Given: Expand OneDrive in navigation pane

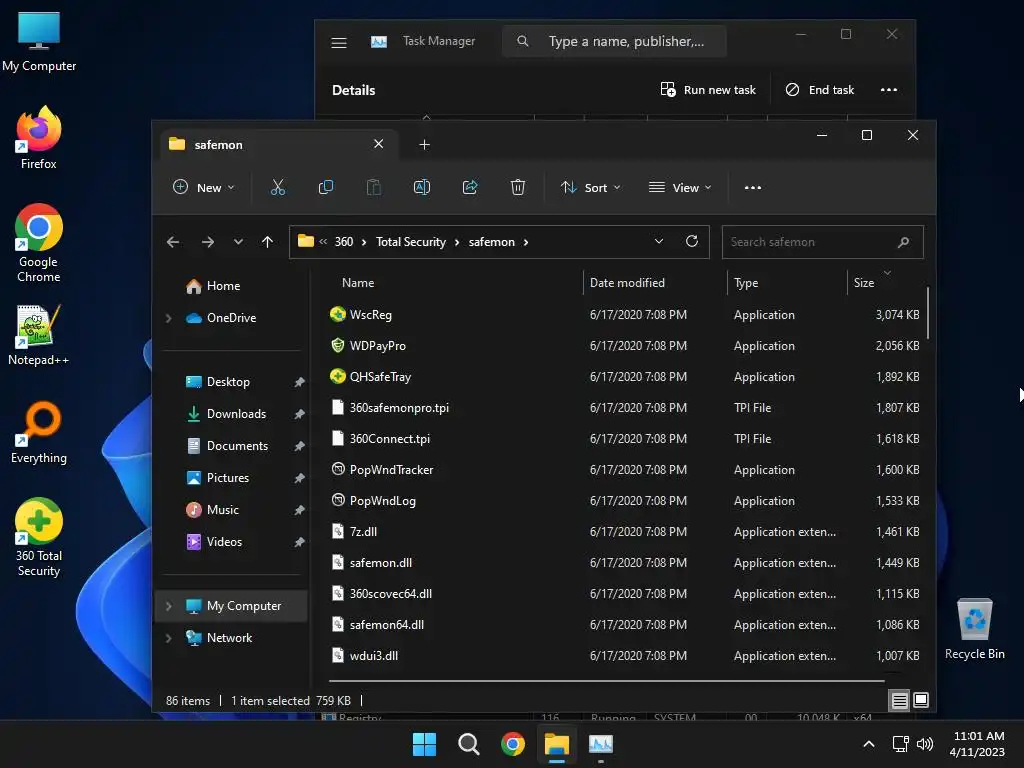Looking at the screenshot, I should tap(168, 318).
